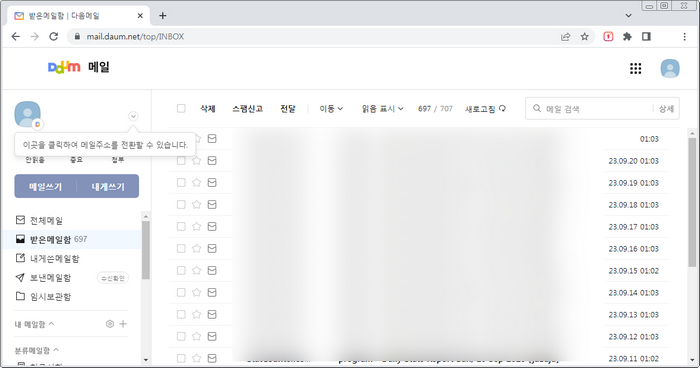
Task: Click the sidebar profile picture
Action: pyautogui.click(x=28, y=114)
